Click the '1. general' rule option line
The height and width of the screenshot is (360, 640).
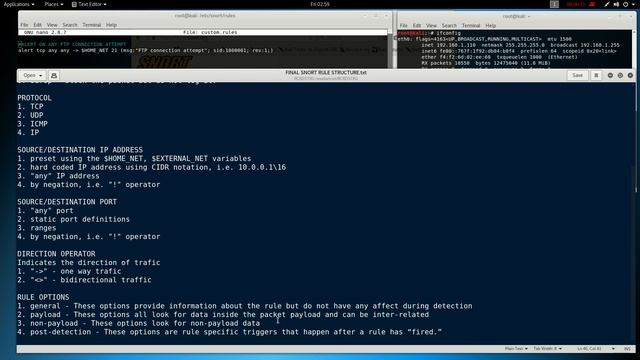point(244,306)
